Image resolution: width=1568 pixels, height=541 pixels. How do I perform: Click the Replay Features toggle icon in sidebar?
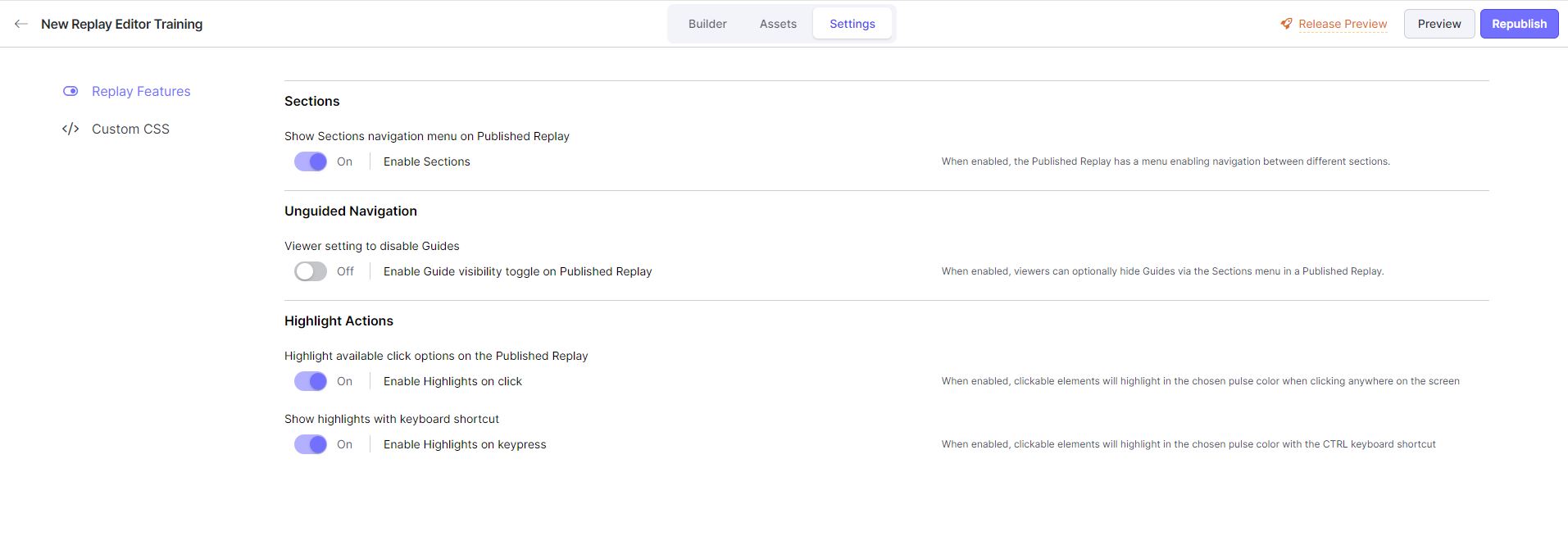[x=70, y=91]
